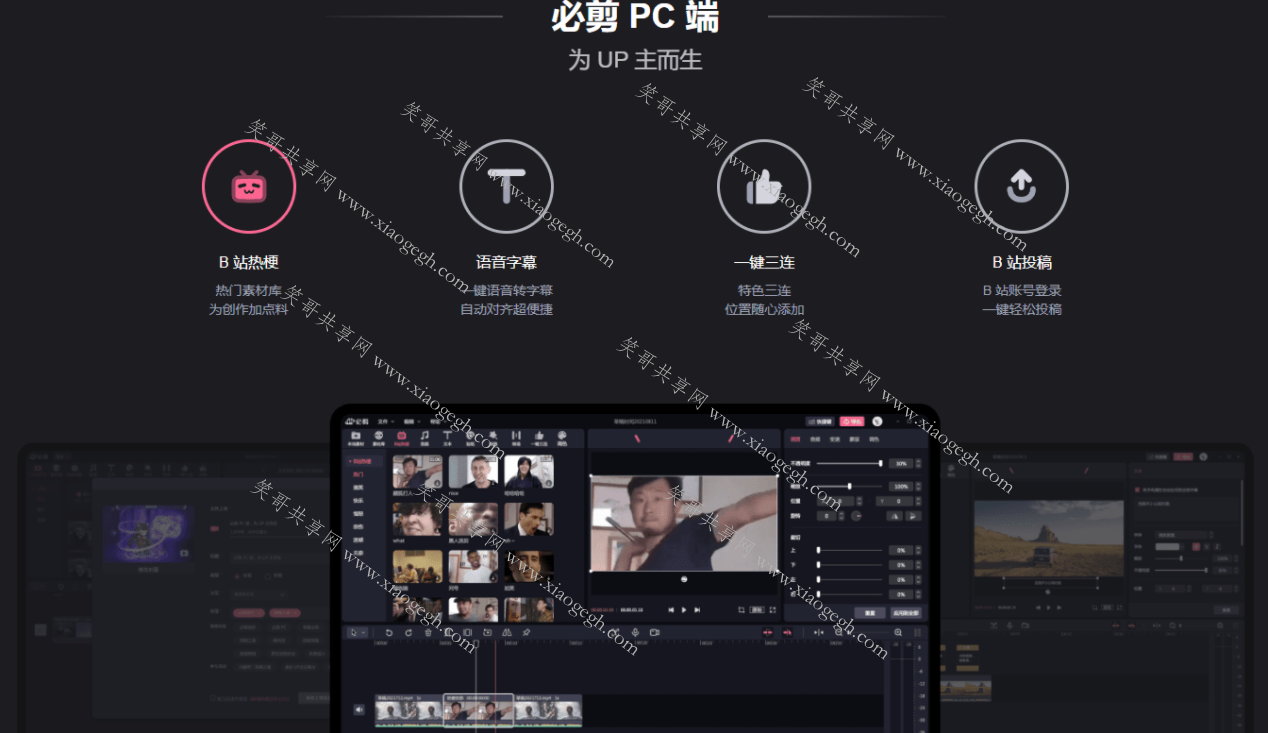The image size is (1268, 733).
Task: Open the preview ratio dropdown
Action: pyautogui.click(x=757, y=609)
